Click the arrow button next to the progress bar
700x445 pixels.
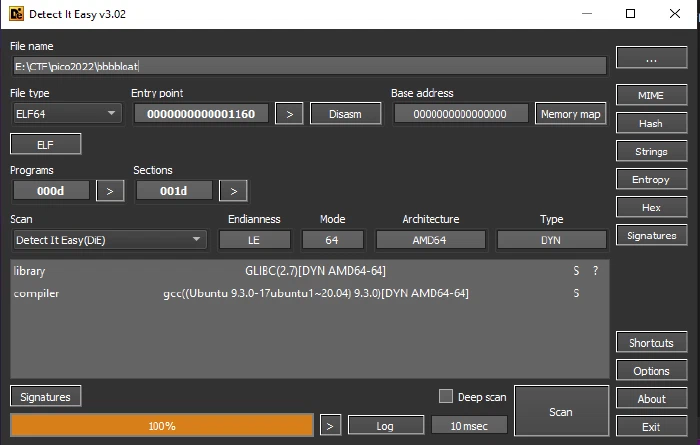coord(330,426)
